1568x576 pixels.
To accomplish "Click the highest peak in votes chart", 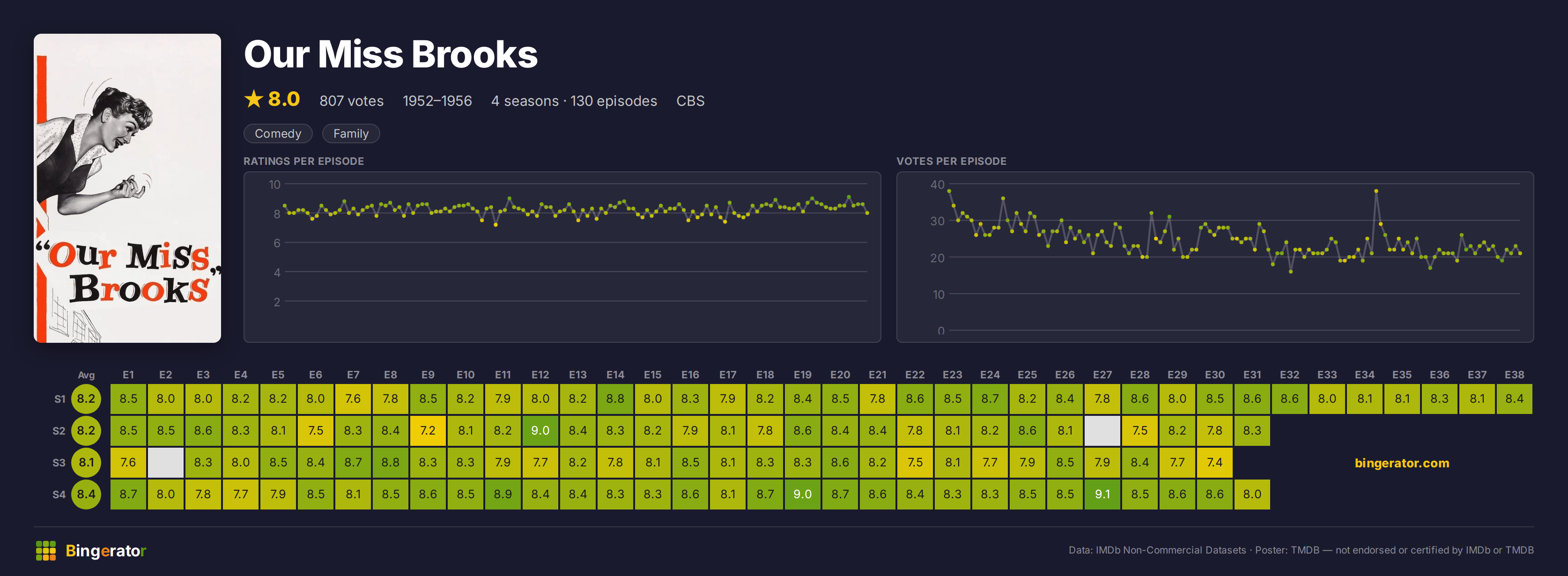I will pyautogui.click(x=1376, y=191).
